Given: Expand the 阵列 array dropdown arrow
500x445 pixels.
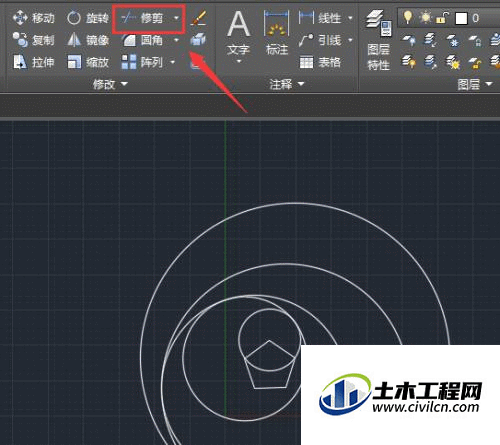Looking at the screenshot, I should coord(172,62).
